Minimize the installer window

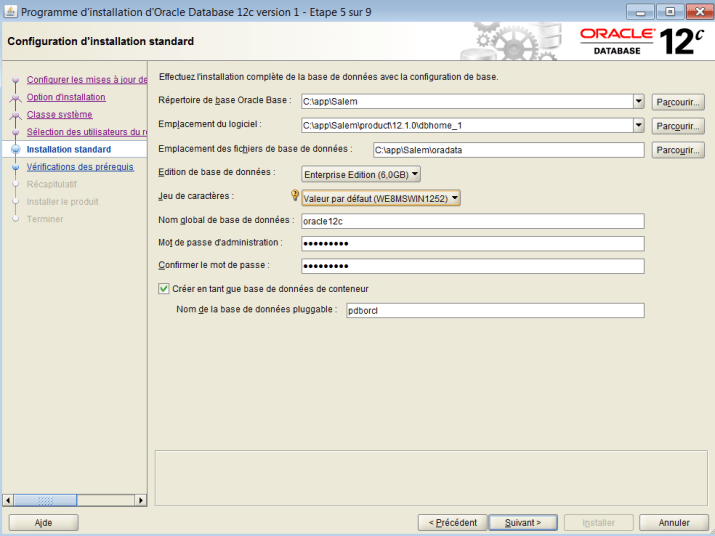(640, 11)
